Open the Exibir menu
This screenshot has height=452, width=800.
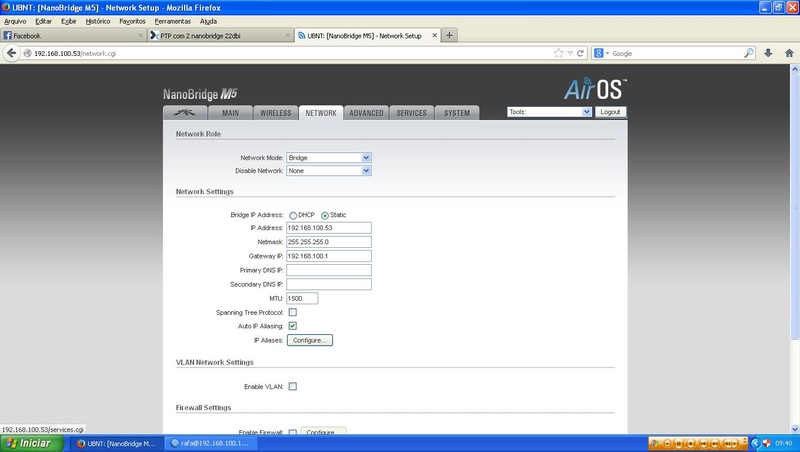[69, 21]
